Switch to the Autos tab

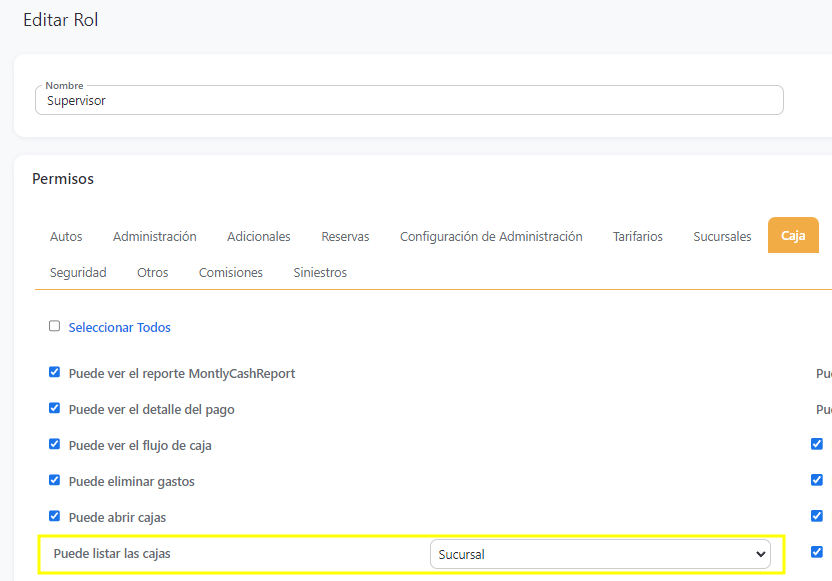tap(66, 237)
